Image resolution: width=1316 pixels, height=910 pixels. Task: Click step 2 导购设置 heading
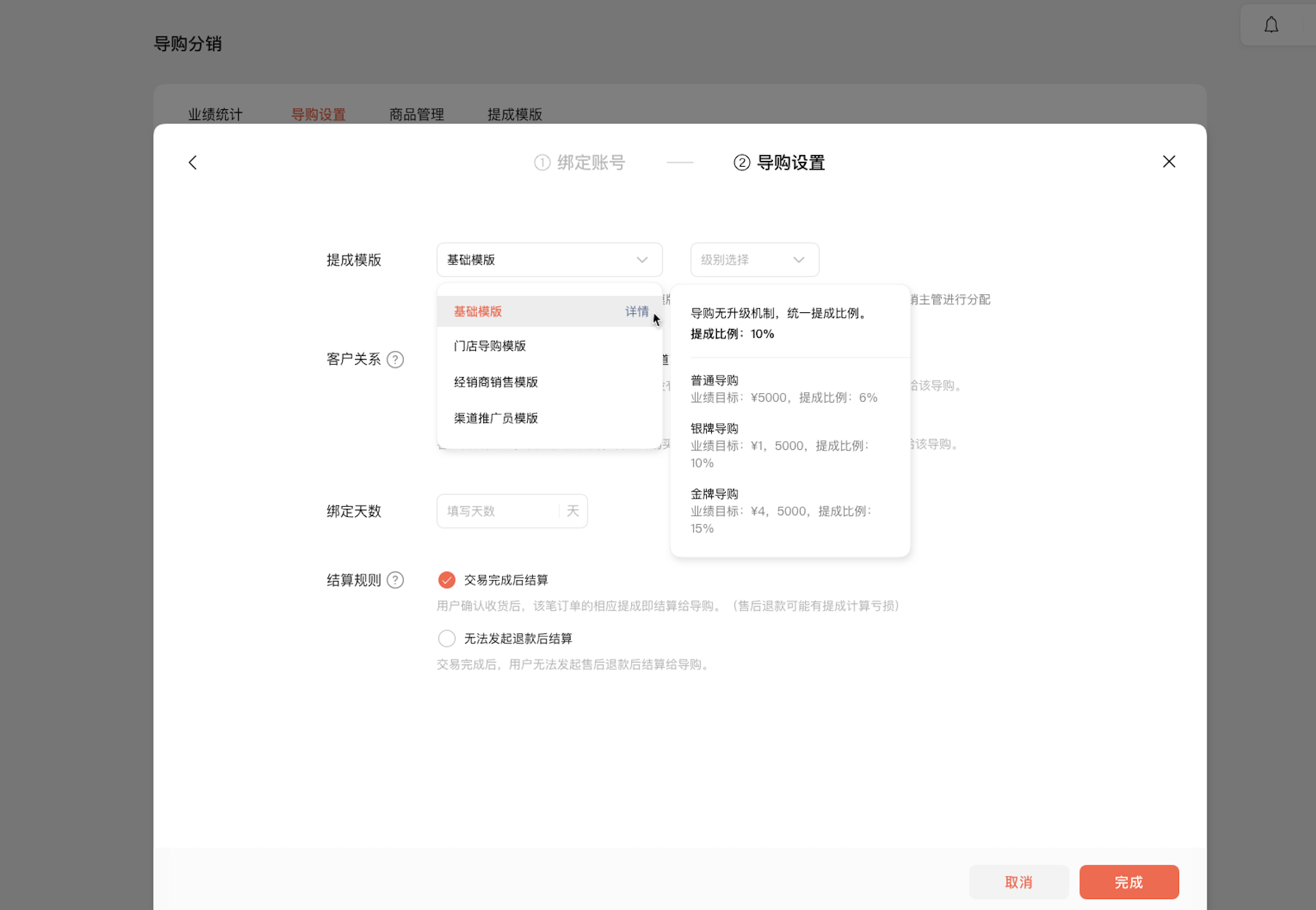click(779, 162)
